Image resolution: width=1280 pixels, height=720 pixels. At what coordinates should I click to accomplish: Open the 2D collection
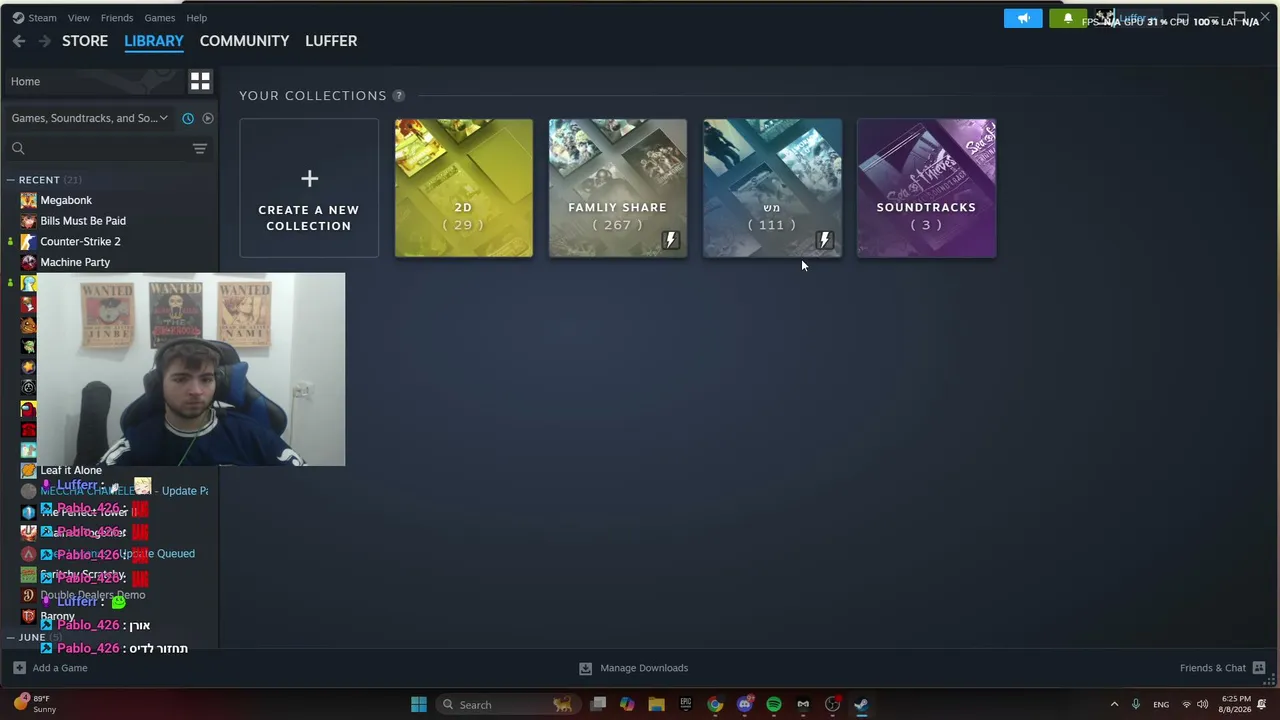pyautogui.click(x=464, y=188)
